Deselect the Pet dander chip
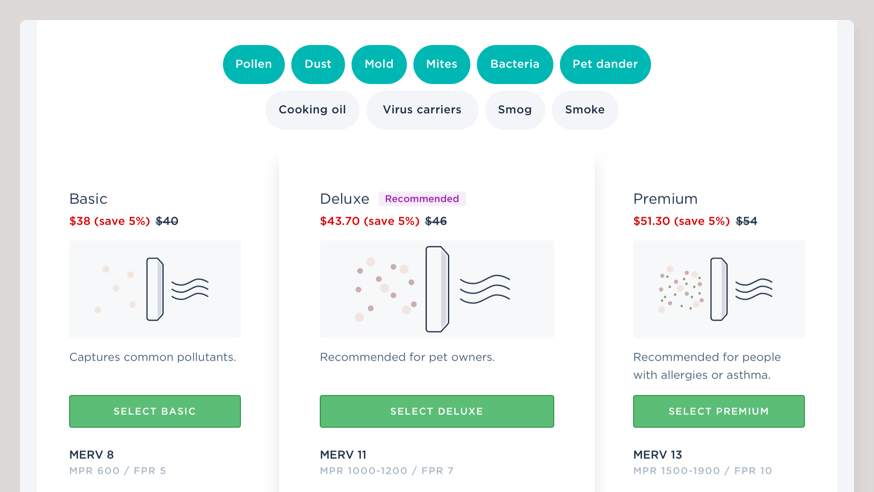Viewport: 874px width, 492px height. pos(605,64)
